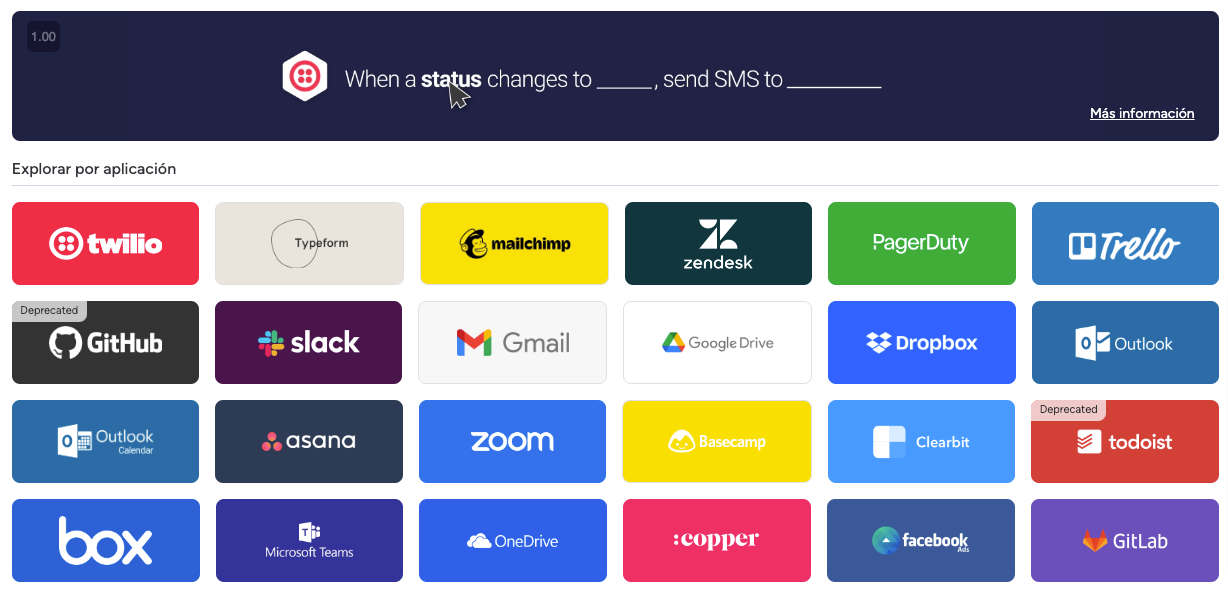Select the Basecamp tile

click(717, 441)
